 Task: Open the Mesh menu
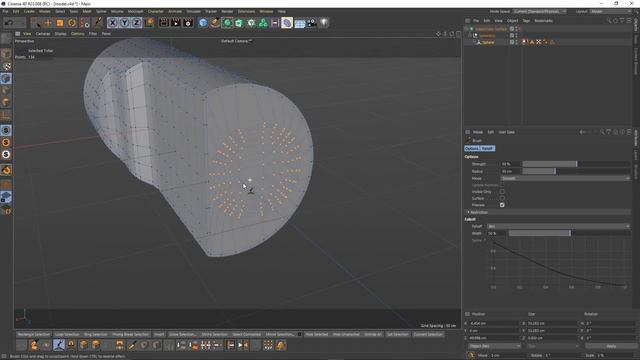point(87,11)
